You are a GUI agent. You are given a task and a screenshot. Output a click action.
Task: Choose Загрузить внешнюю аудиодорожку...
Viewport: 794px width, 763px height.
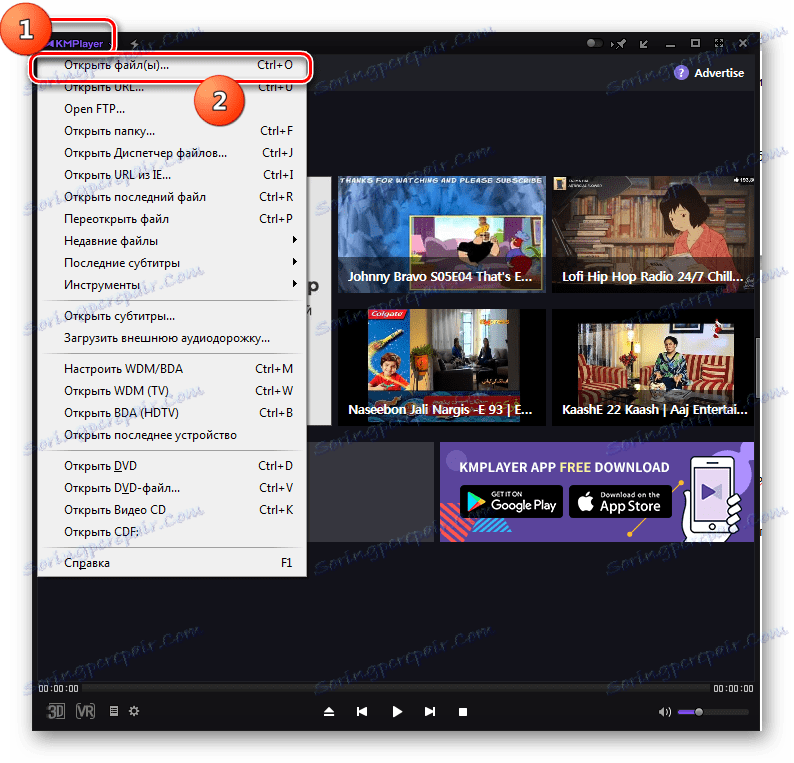pos(172,338)
